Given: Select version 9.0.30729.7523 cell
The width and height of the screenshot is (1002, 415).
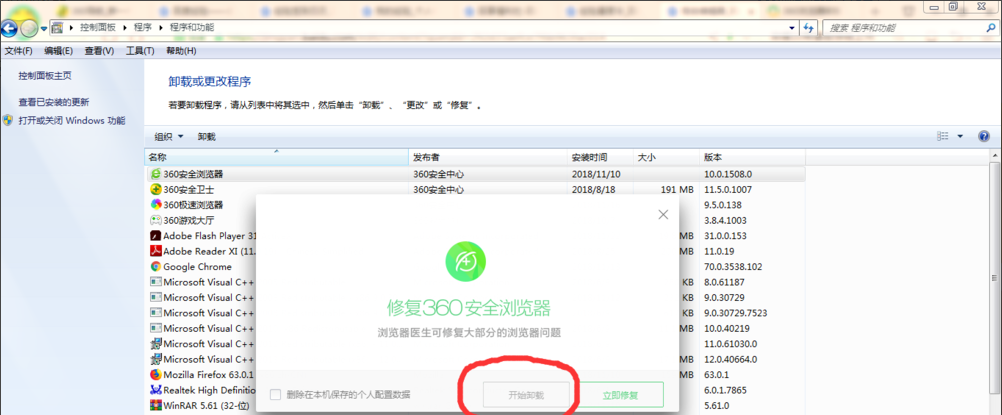Looking at the screenshot, I should 736,313.
